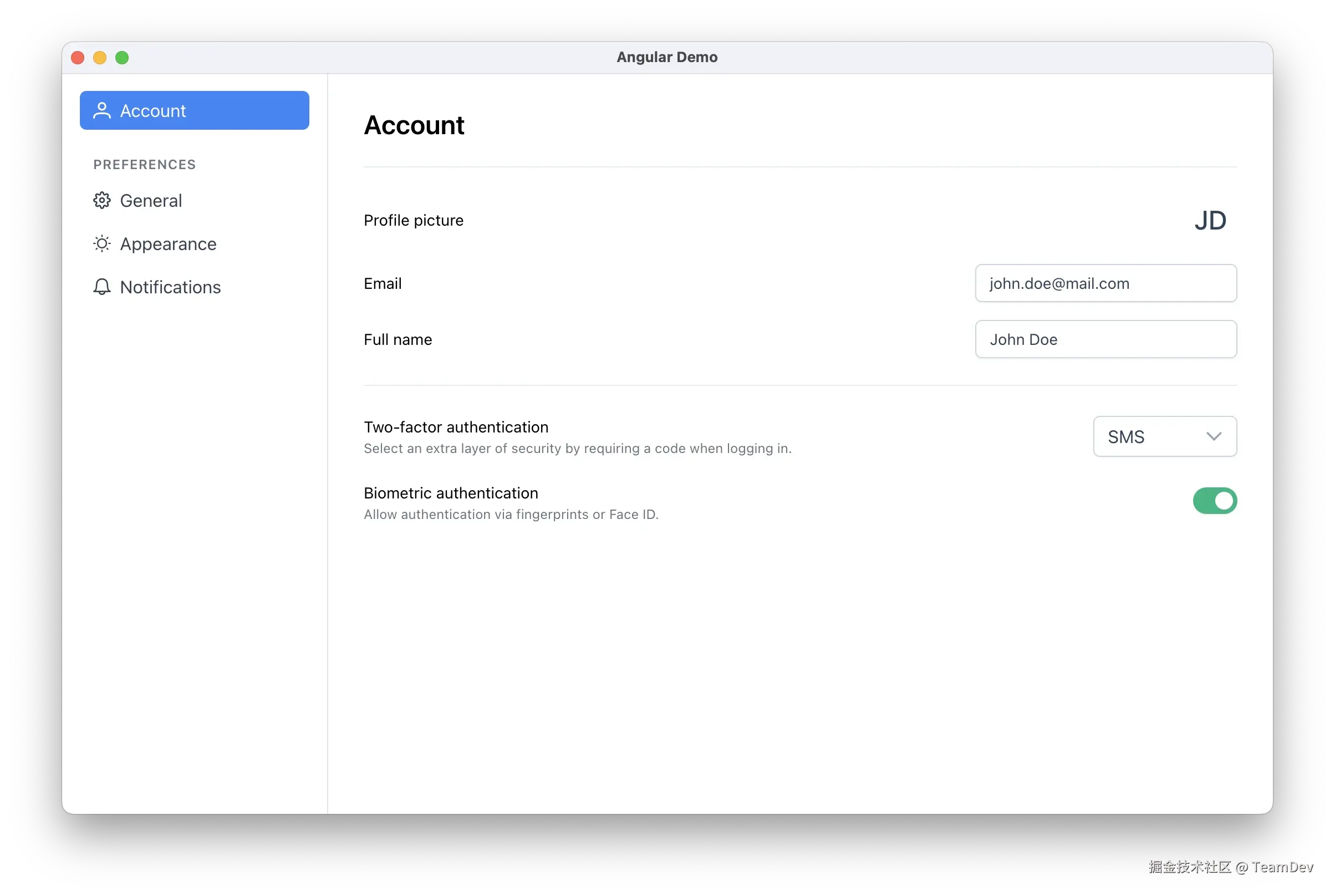Navigate to the Appearance section
Screen dimensions: 1335x896
167,243
